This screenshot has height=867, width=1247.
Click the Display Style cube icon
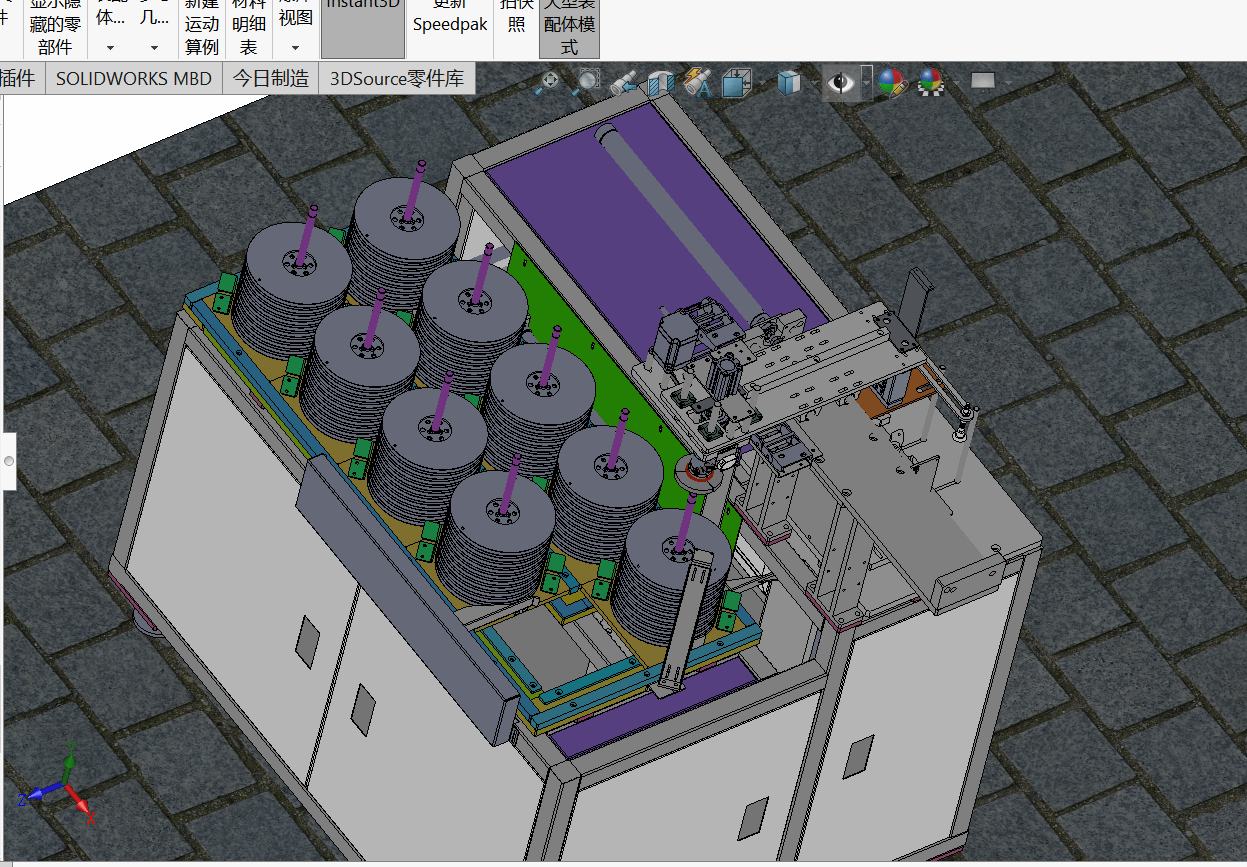(x=789, y=83)
